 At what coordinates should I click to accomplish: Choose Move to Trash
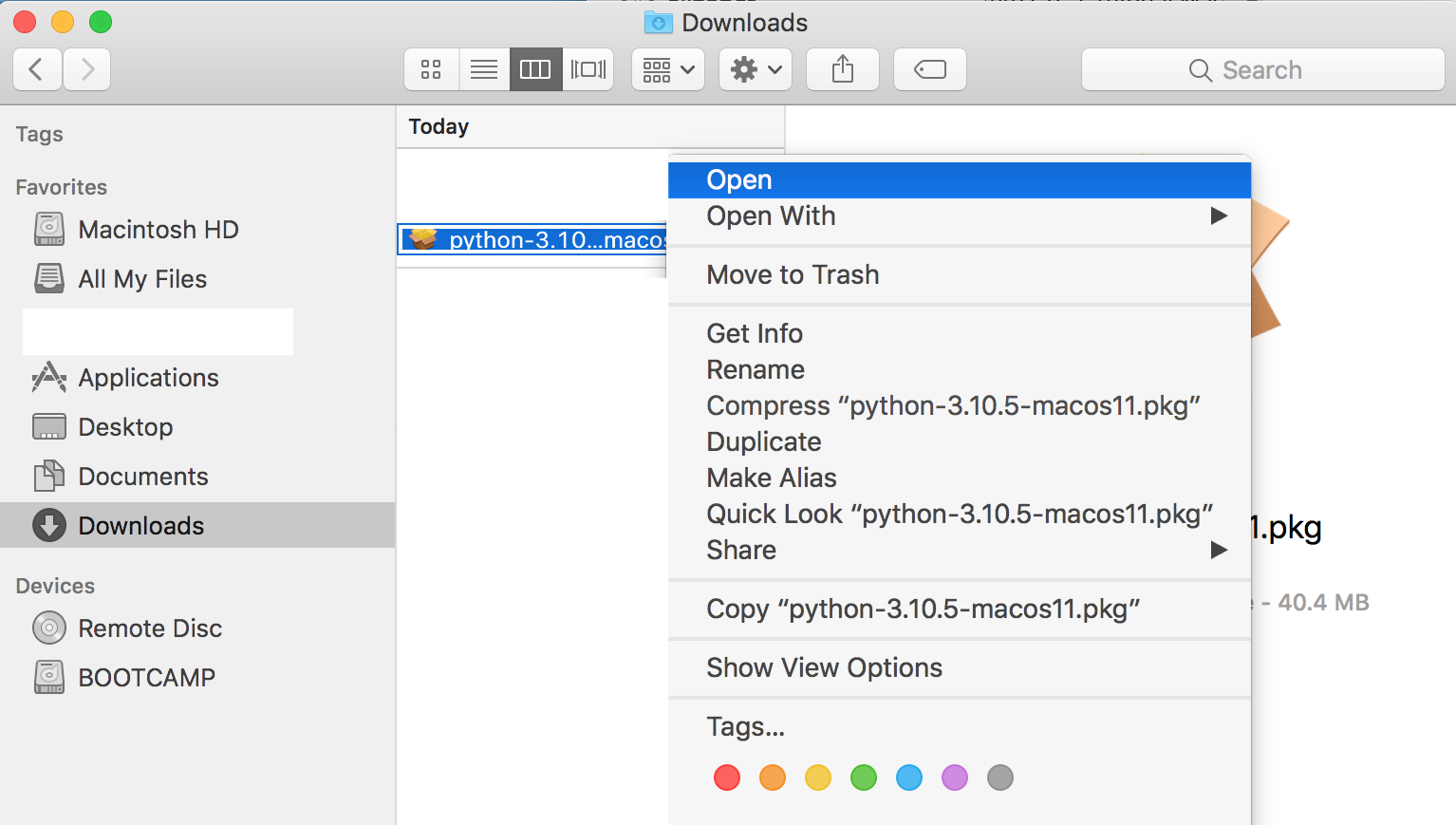pos(960,275)
